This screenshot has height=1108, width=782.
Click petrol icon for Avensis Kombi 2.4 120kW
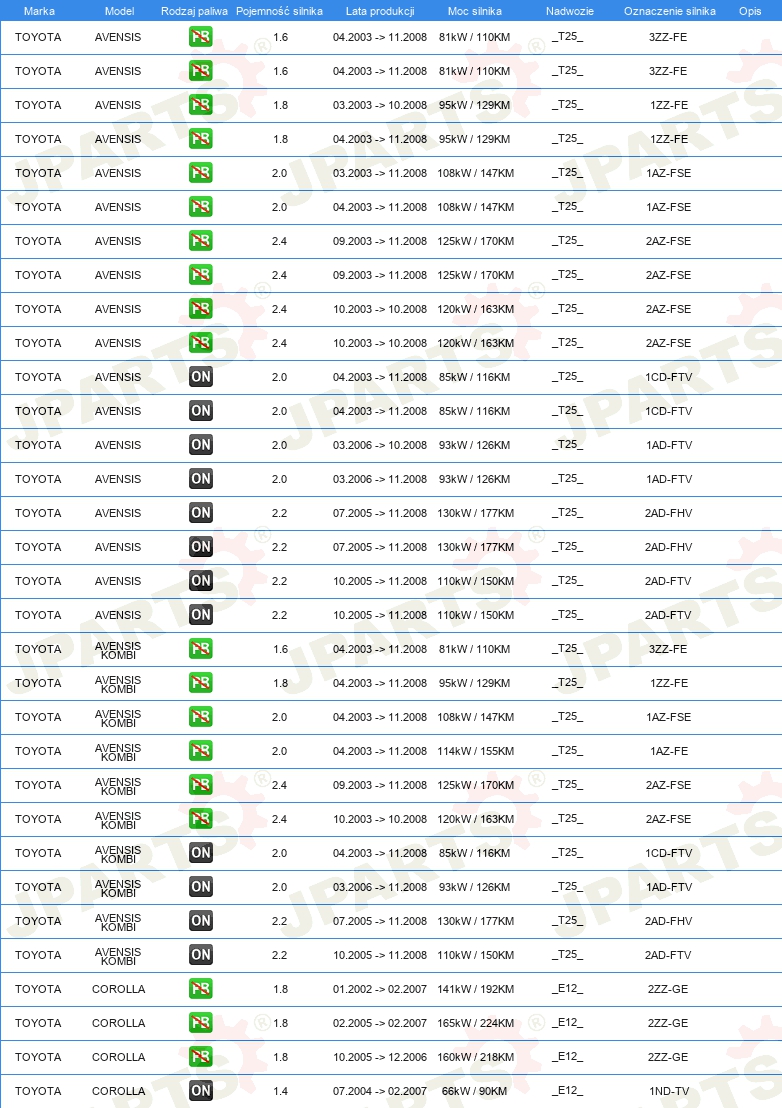[201, 818]
